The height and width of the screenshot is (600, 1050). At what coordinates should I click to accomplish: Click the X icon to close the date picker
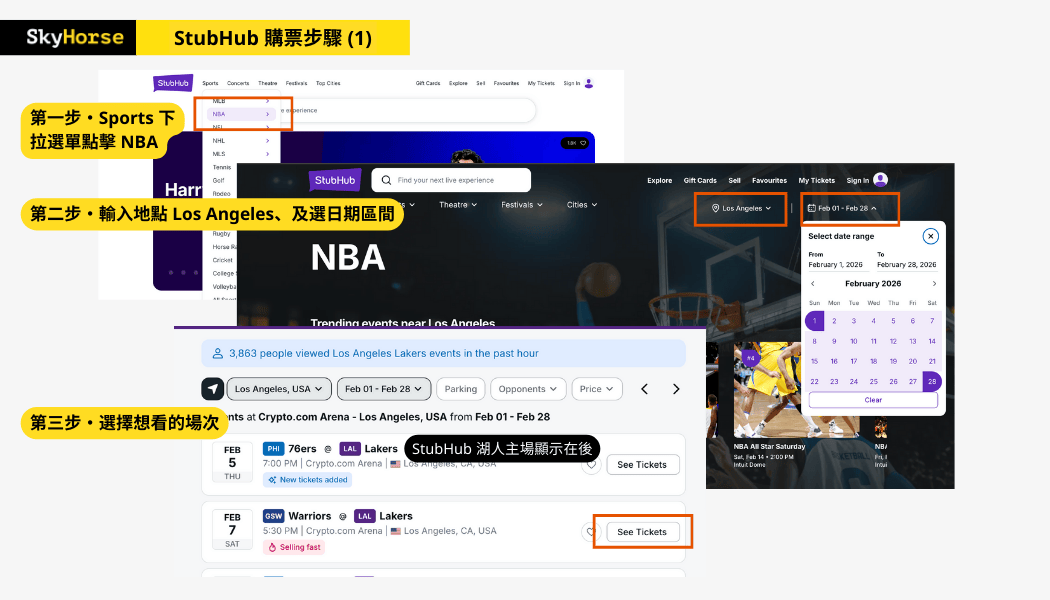[x=930, y=236]
